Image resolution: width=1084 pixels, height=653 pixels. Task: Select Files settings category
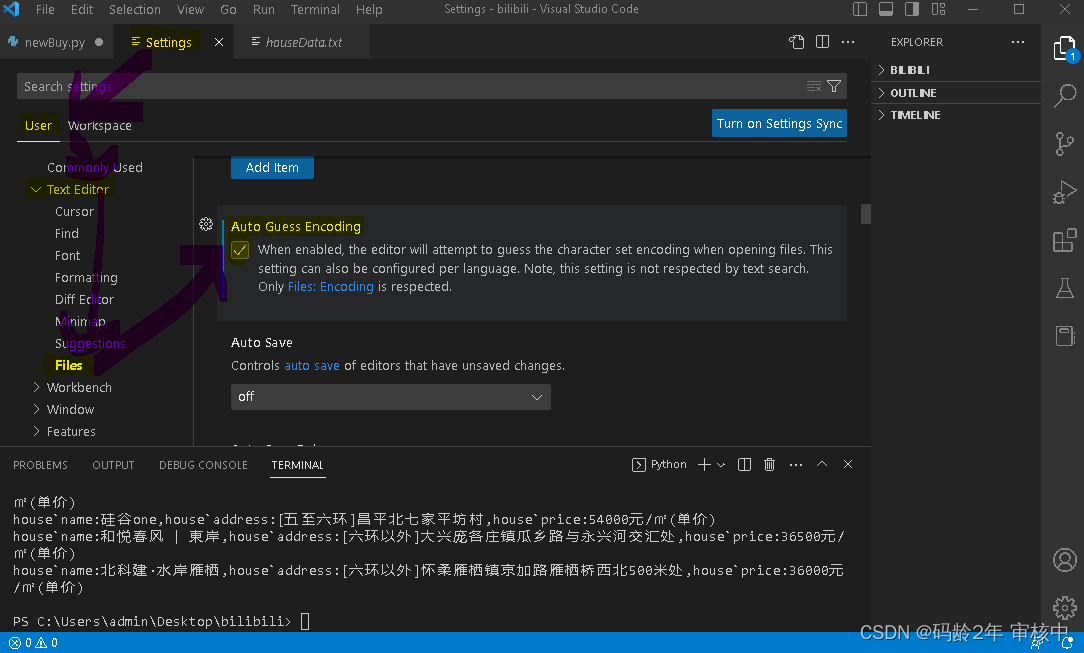[x=68, y=366]
